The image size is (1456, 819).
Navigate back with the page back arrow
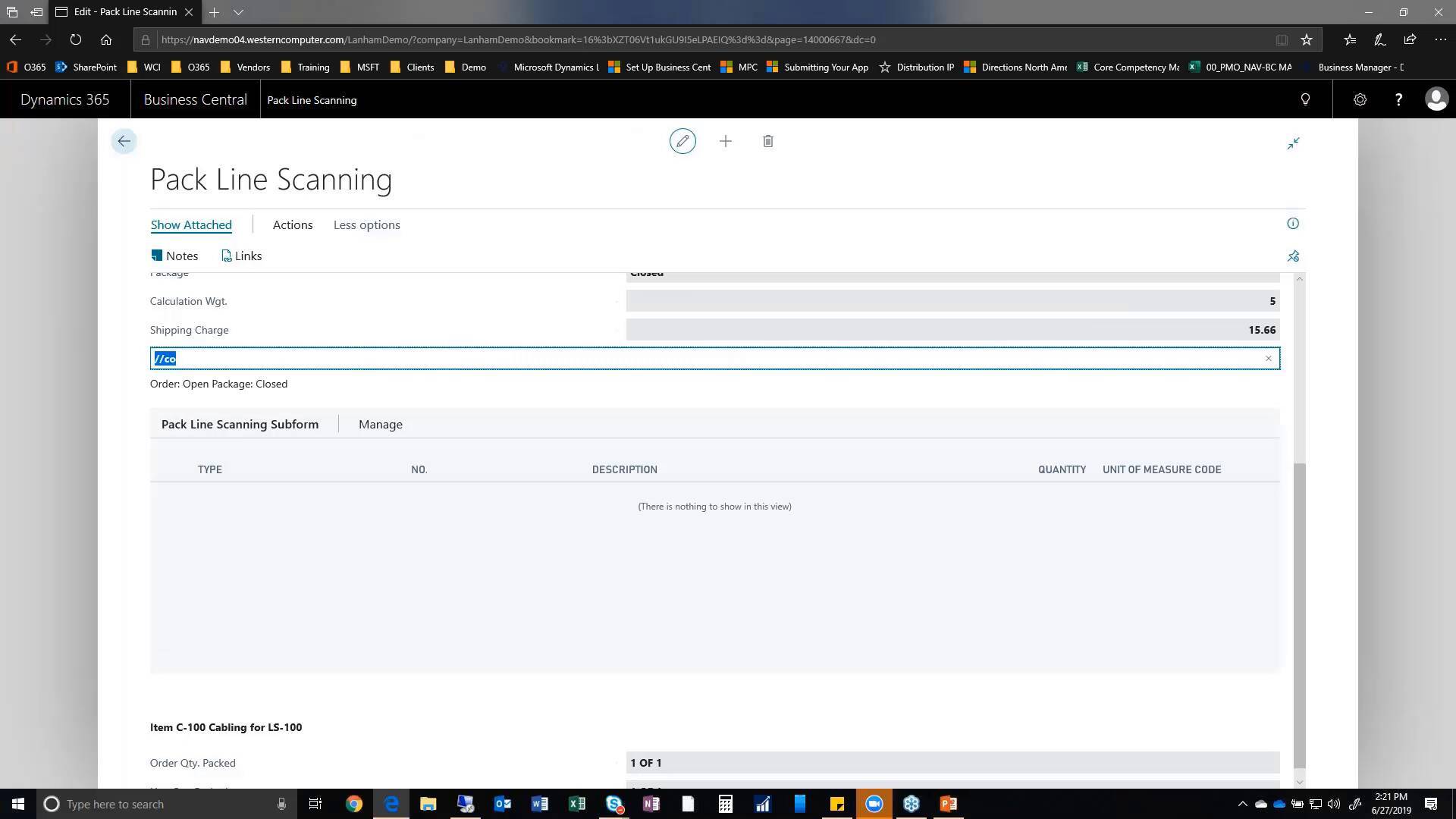[x=124, y=141]
